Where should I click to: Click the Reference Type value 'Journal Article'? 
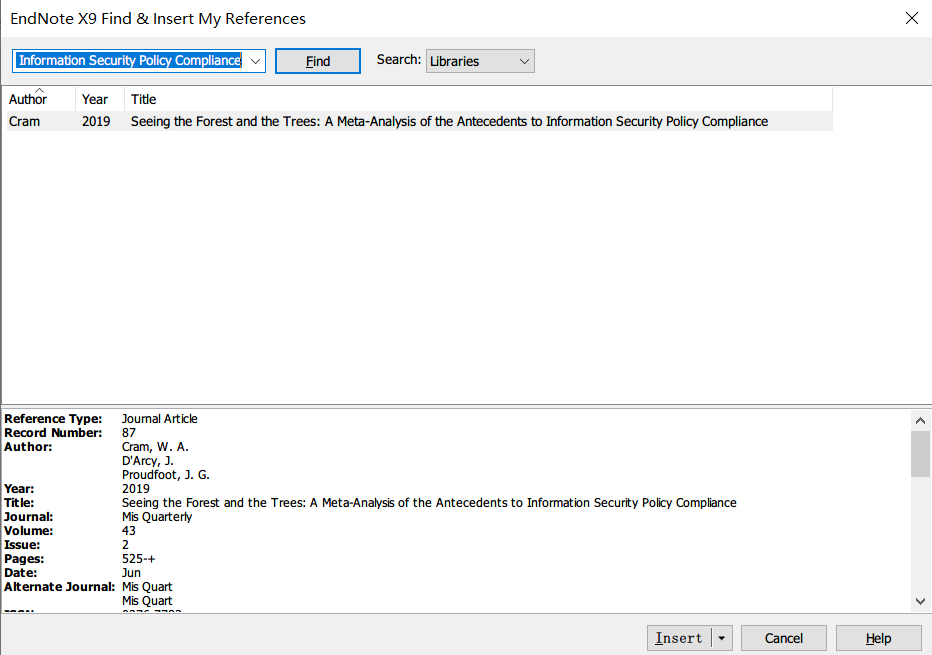[159, 419]
